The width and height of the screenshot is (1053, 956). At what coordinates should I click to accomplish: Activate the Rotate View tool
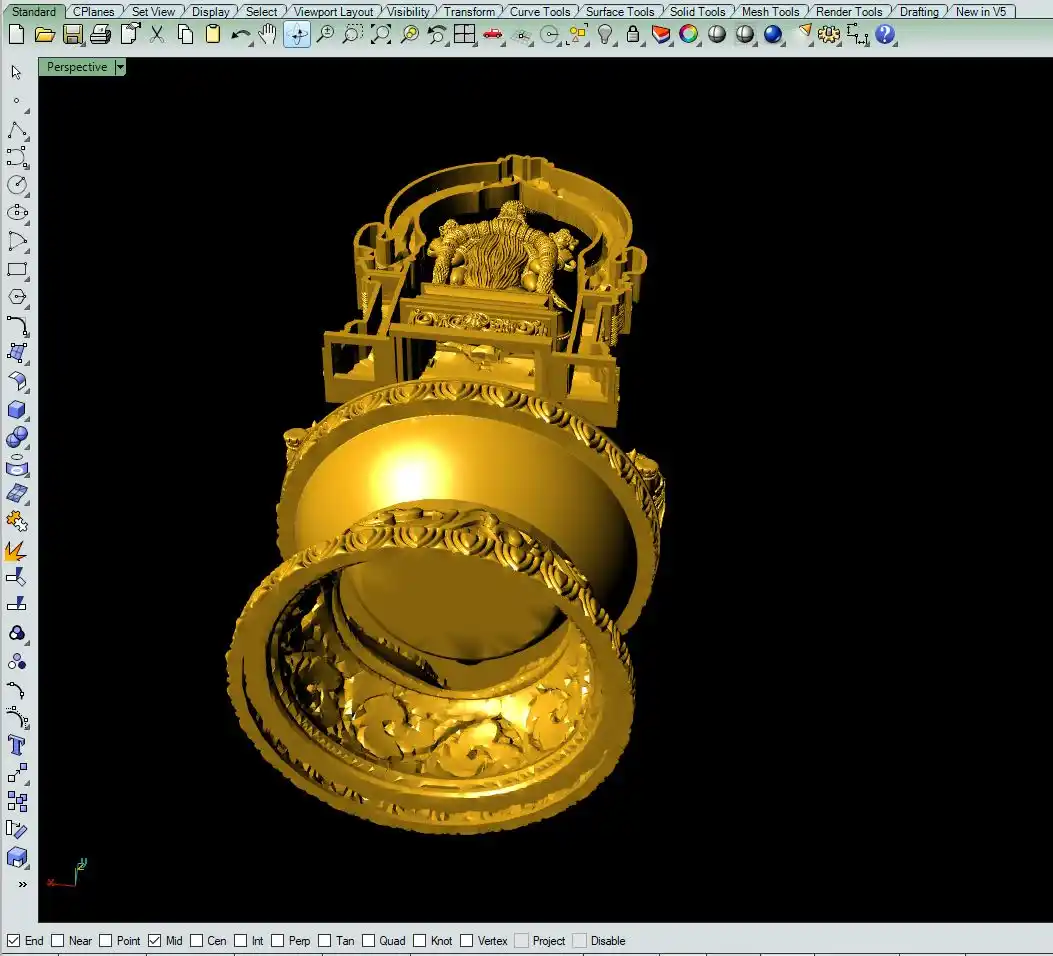297,34
